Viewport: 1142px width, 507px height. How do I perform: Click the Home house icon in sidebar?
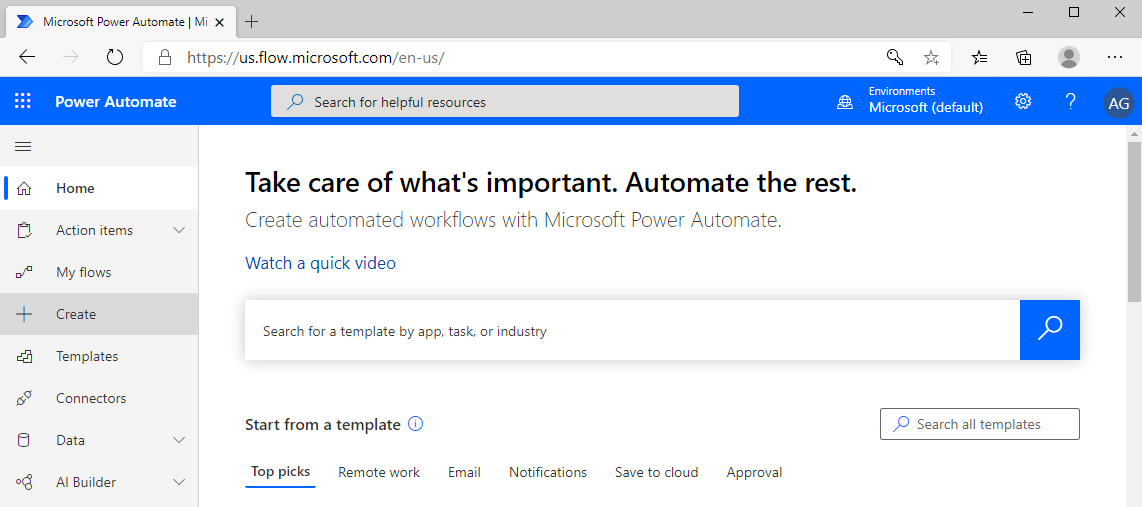[x=24, y=189]
